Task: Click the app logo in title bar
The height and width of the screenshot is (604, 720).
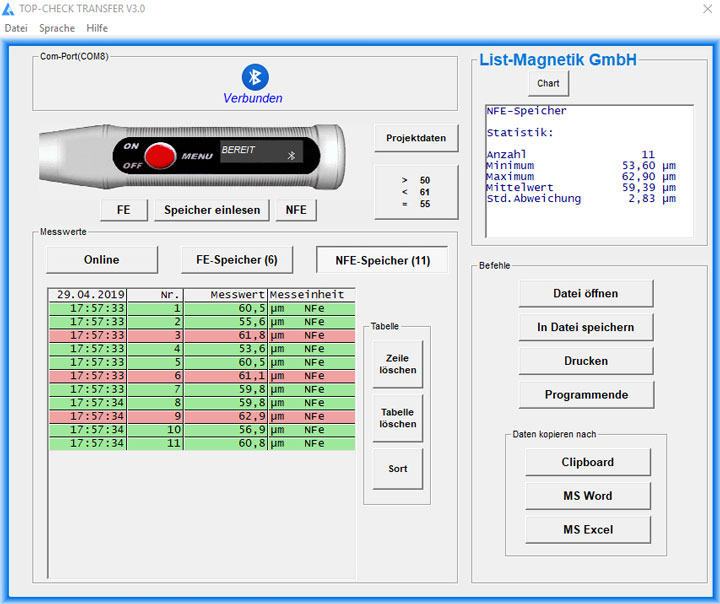Action: click(9, 8)
